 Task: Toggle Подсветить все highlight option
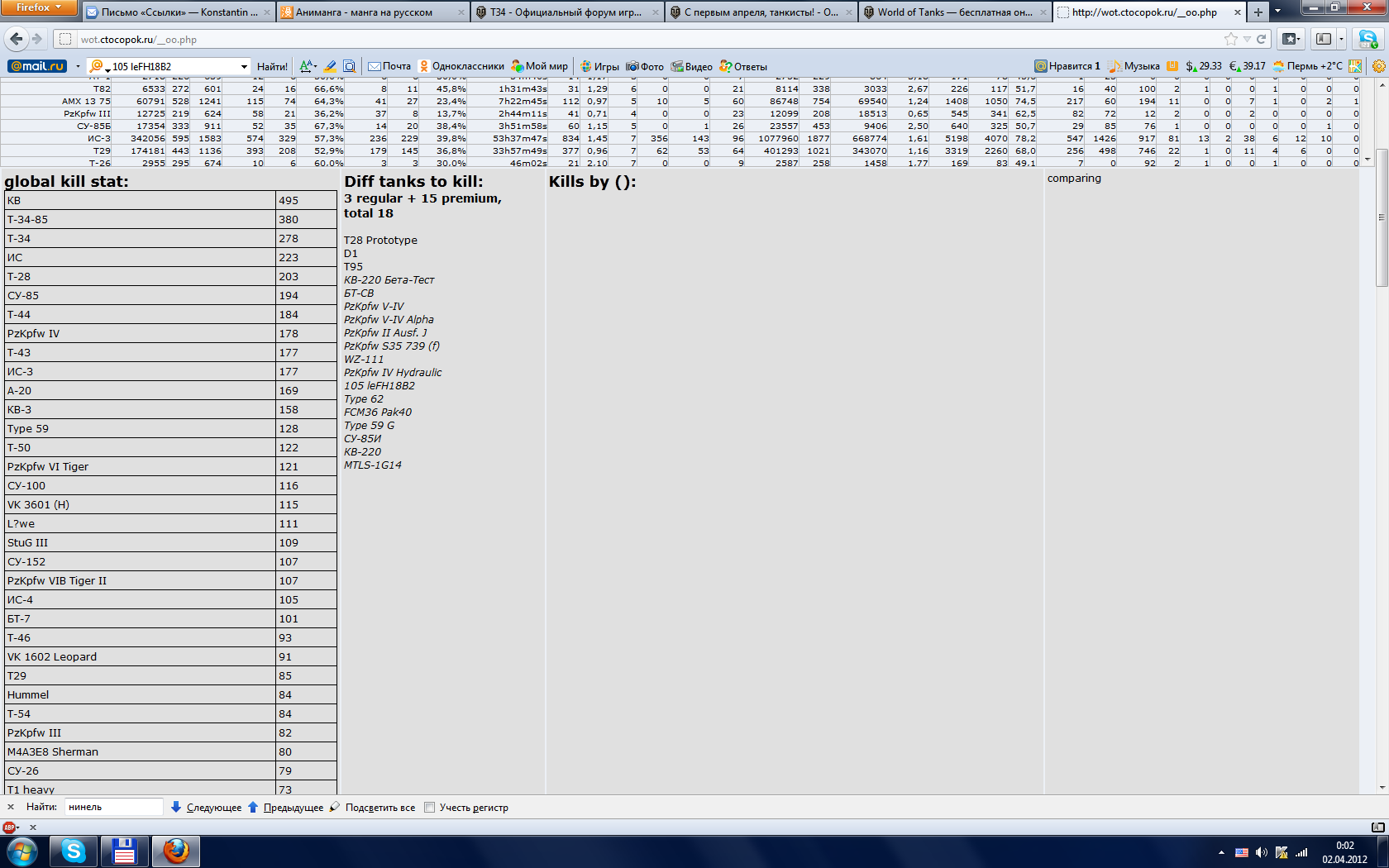(x=372, y=808)
